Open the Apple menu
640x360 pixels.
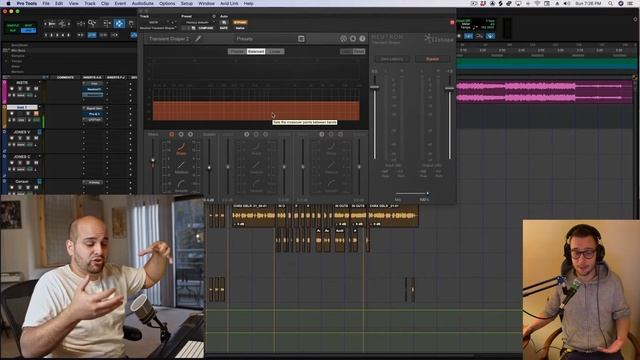point(8,3)
